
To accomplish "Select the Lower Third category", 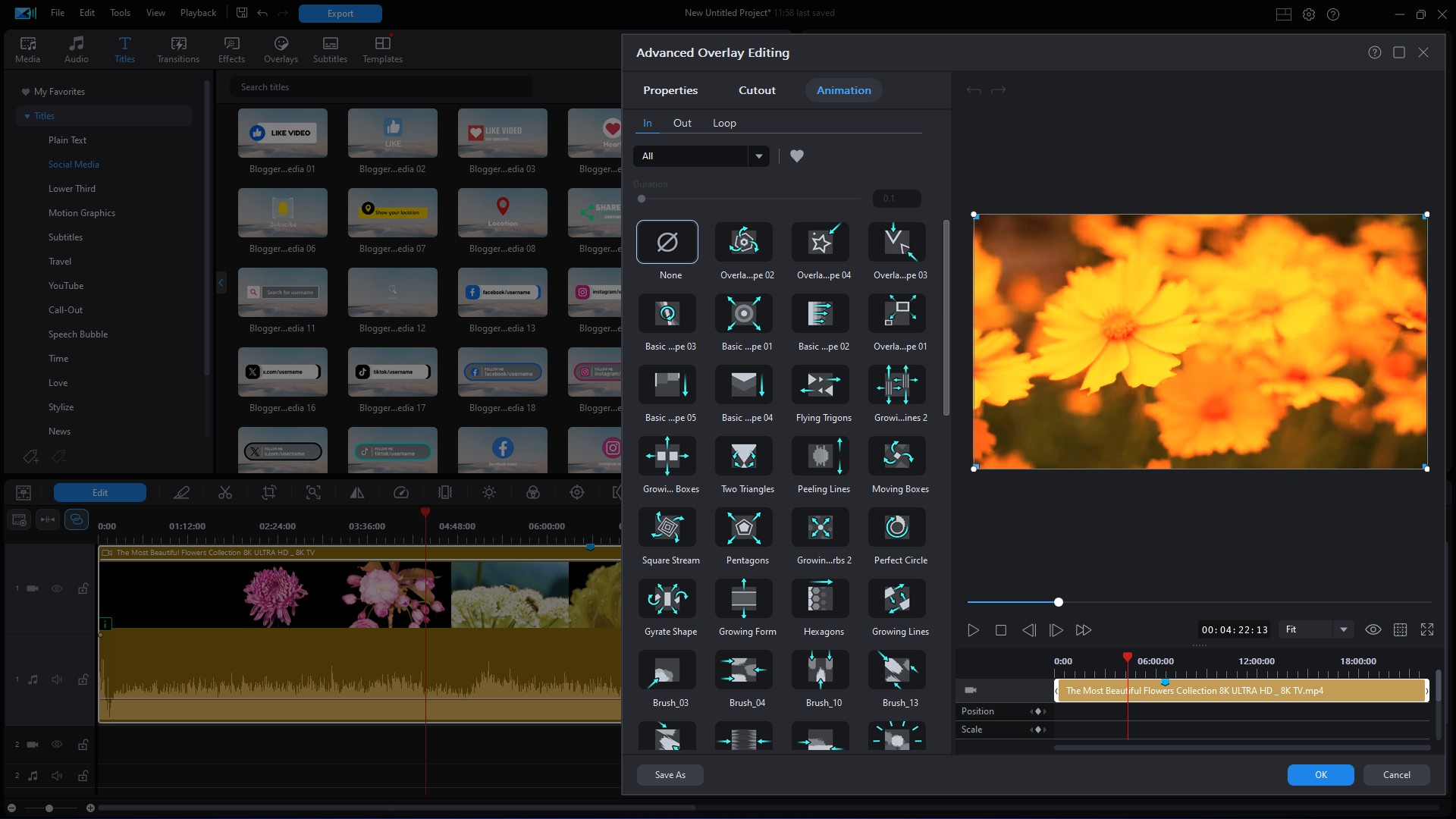I will [72, 189].
